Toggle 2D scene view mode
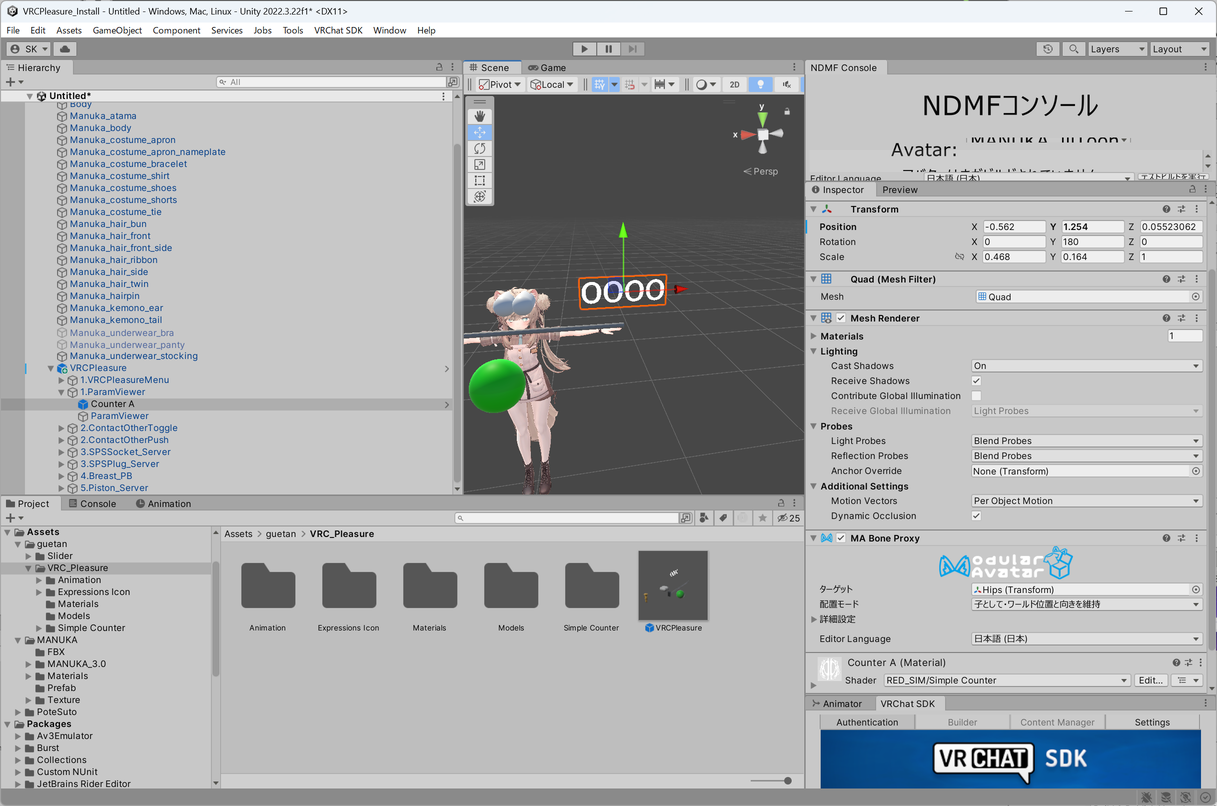 pyautogui.click(x=734, y=84)
